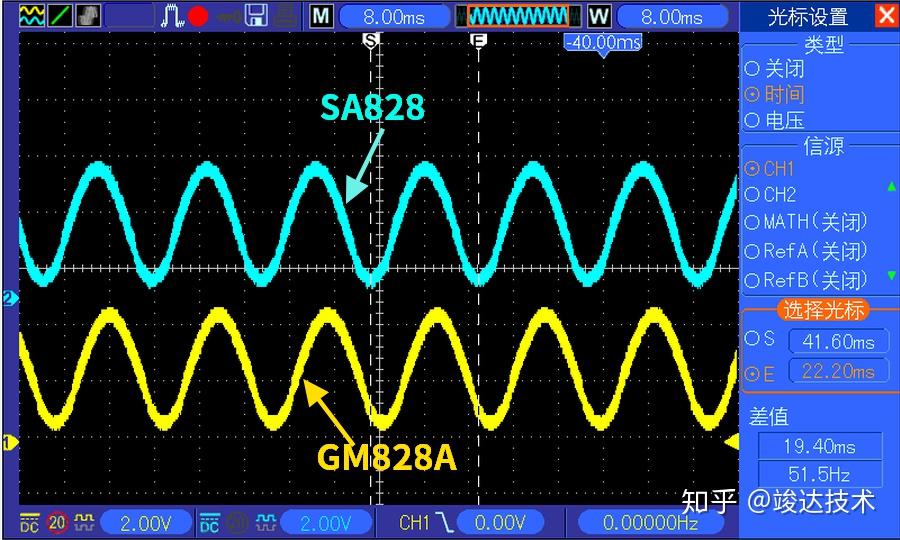900x540 pixels.
Task: Click CH2 DC coupling icon
Action: point(210,522)
